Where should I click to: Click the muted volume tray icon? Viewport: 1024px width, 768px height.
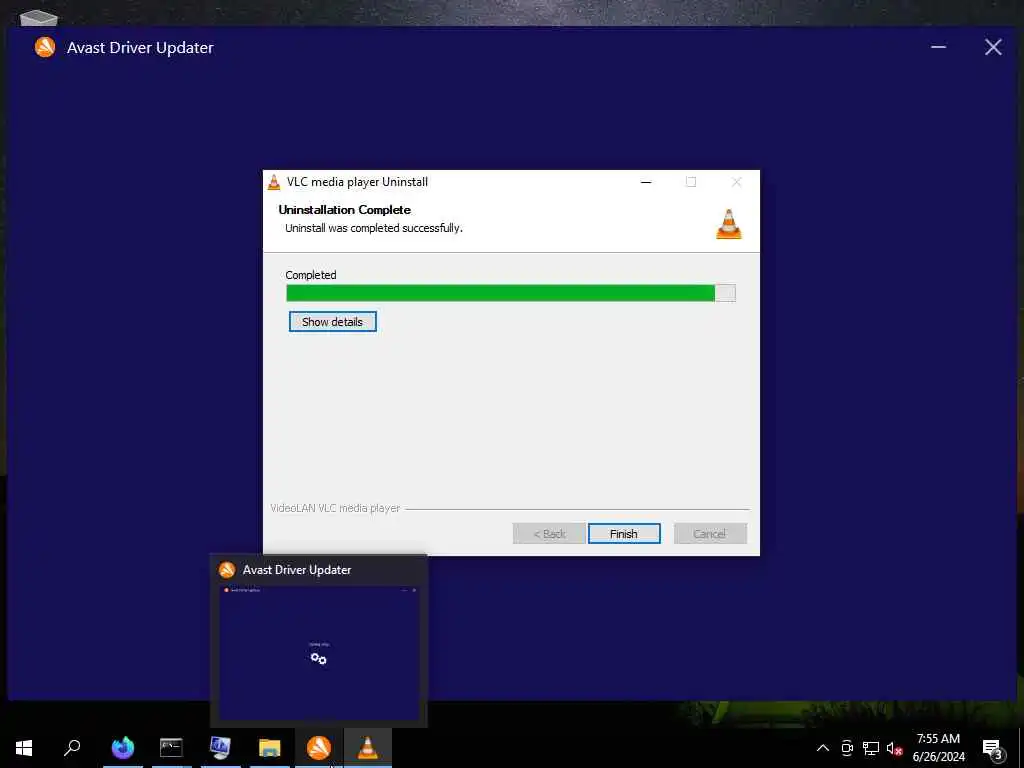pyautogui.click(x=894, y=748)
